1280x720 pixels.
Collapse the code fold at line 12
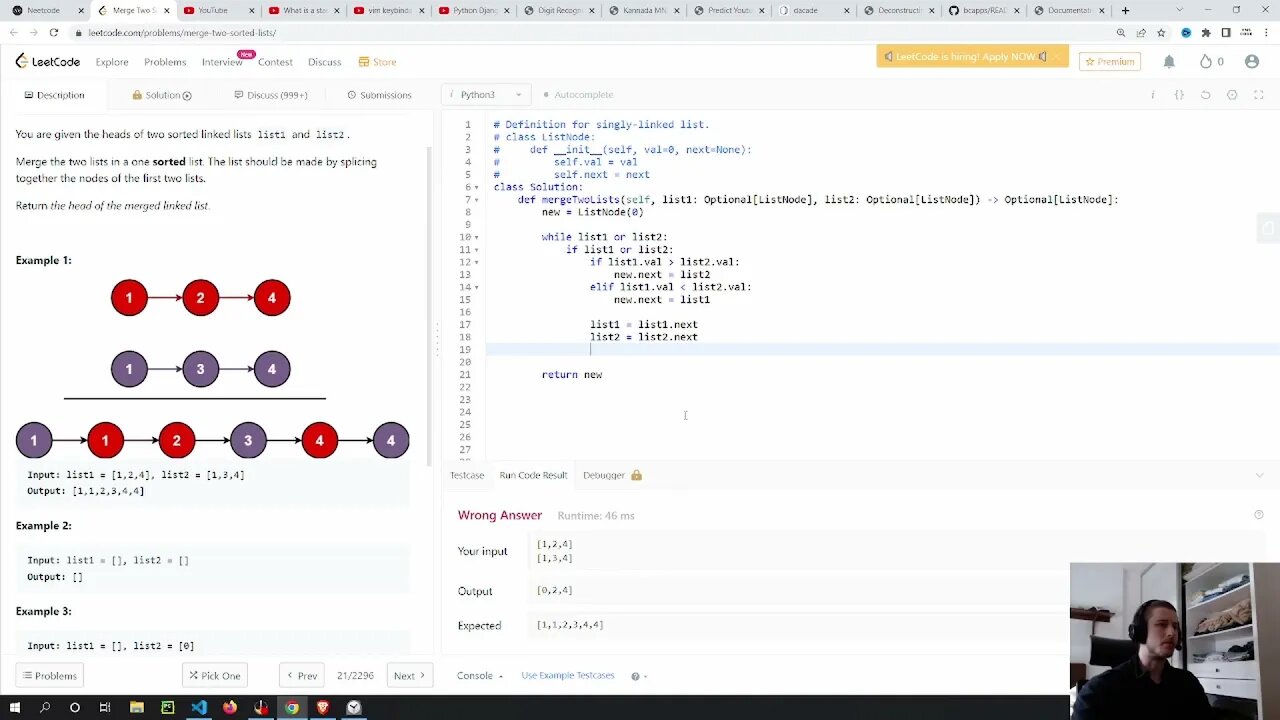coord(476,262)
